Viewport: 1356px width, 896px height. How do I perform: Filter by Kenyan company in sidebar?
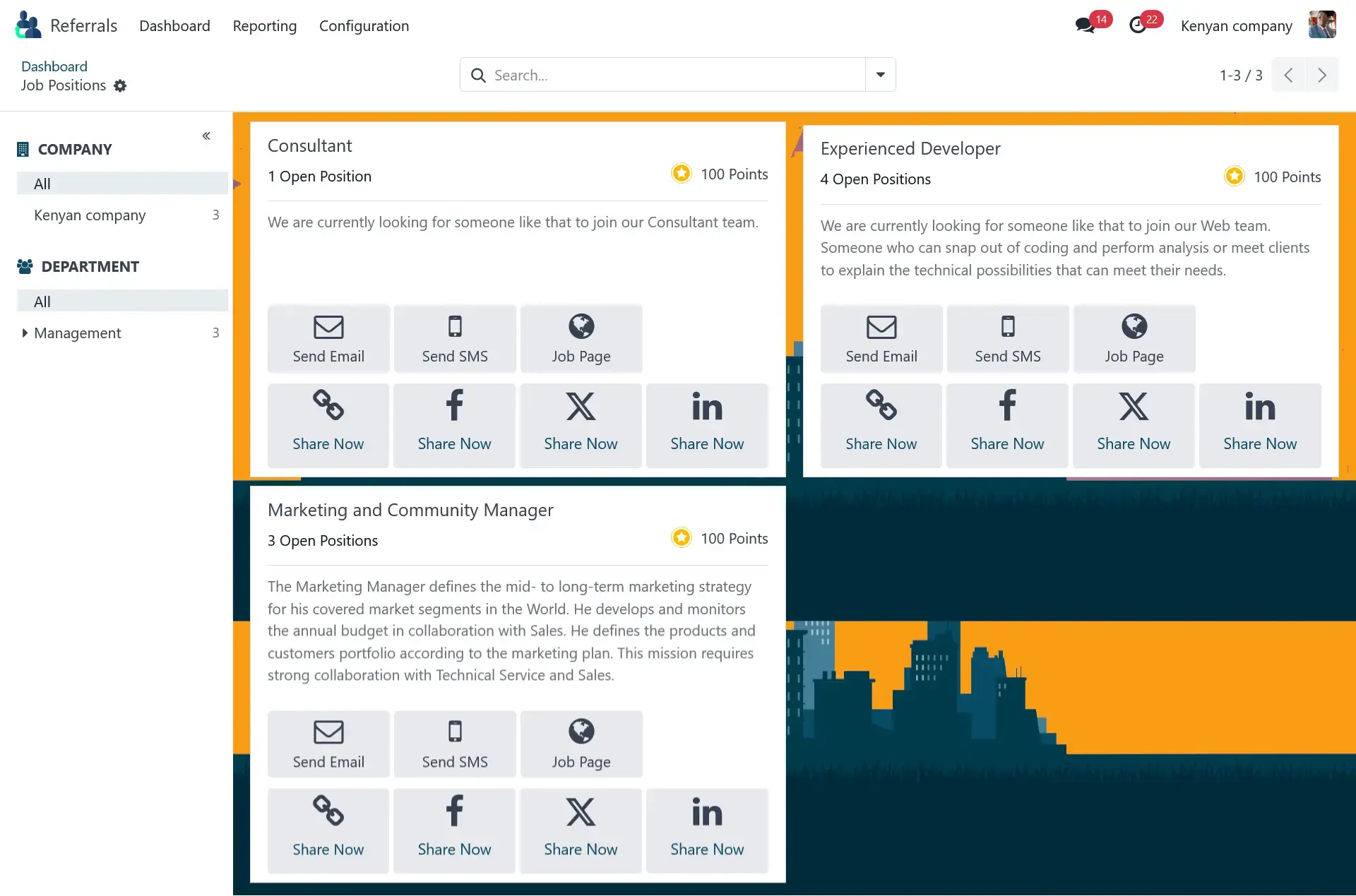pos(90,215)
